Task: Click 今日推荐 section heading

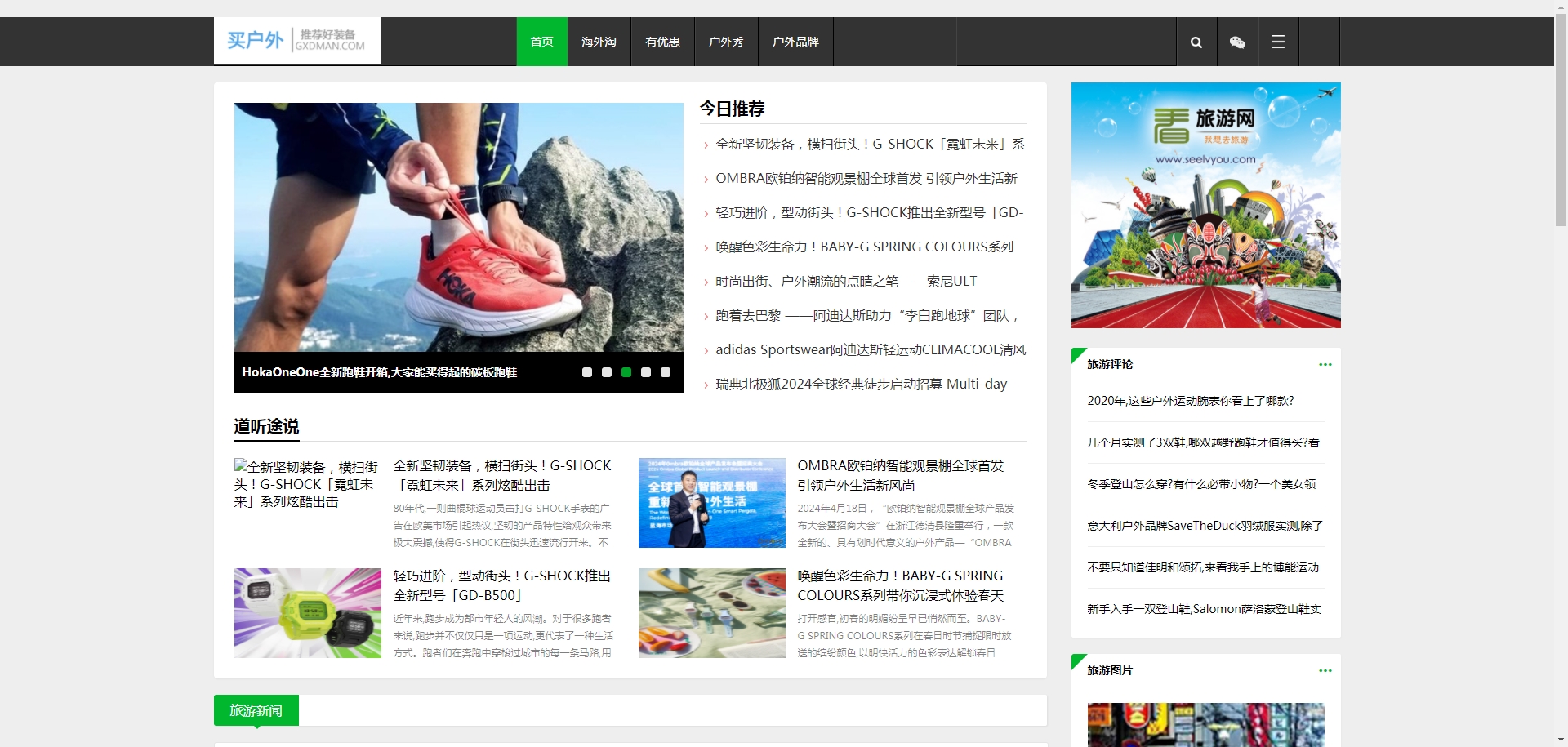Action: coord(733,109)
